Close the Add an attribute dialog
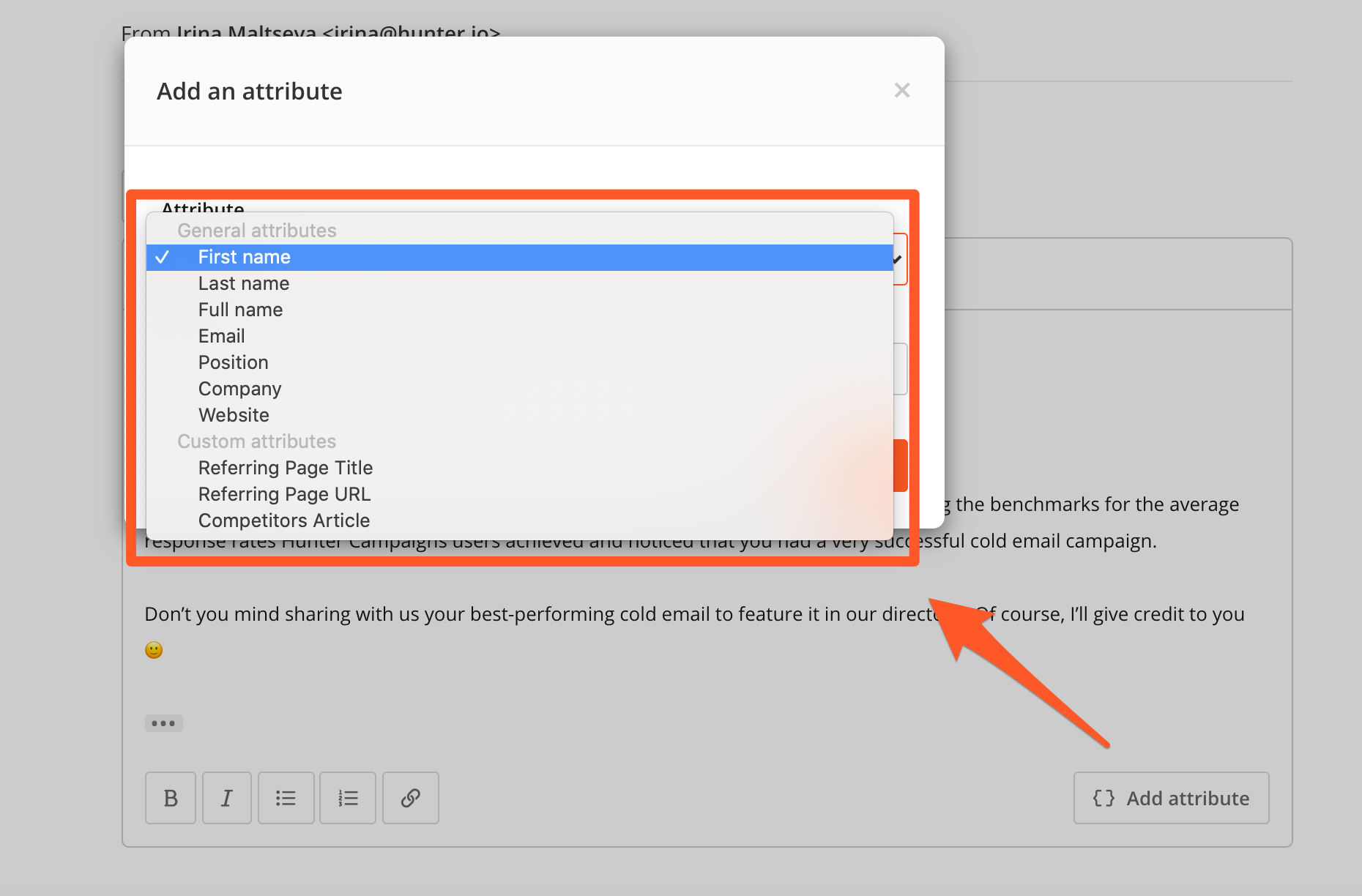 [902, 90]
